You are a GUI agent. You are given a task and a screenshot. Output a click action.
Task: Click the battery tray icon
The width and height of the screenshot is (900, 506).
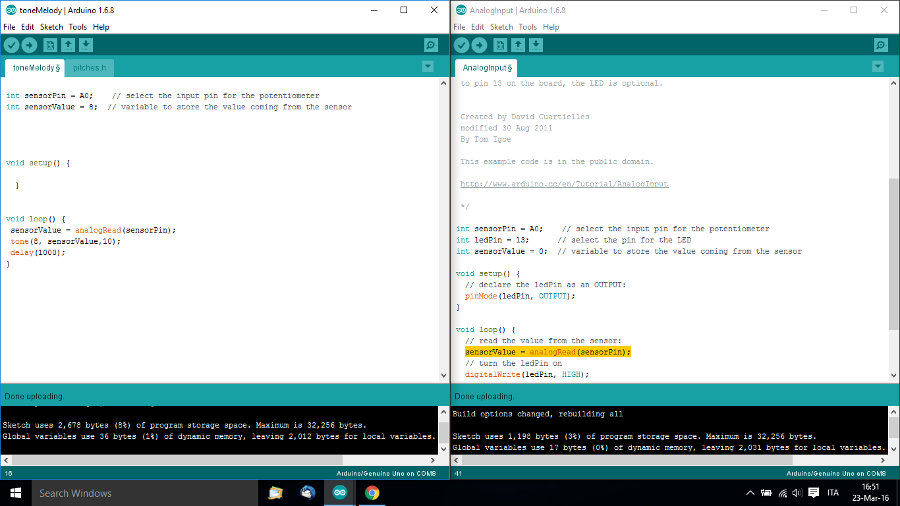766,493
